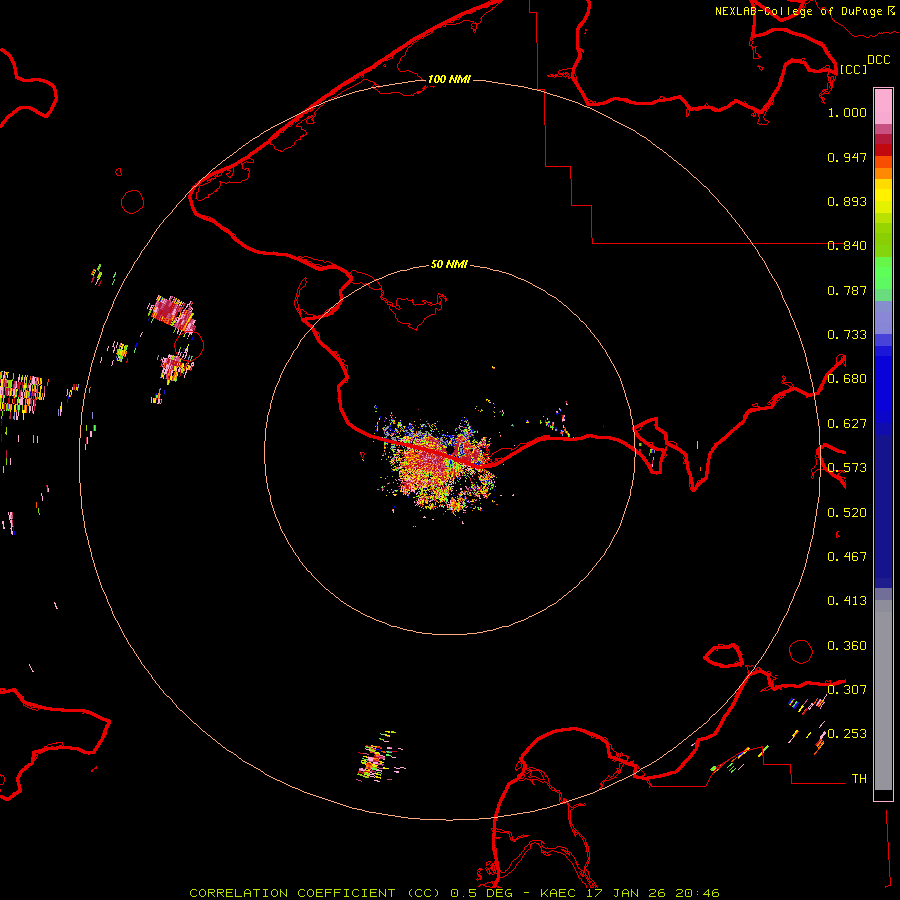Click the 50 NMI range ring label
The image size is (900, 900).
pyautogui.click(x=449, y=264)
